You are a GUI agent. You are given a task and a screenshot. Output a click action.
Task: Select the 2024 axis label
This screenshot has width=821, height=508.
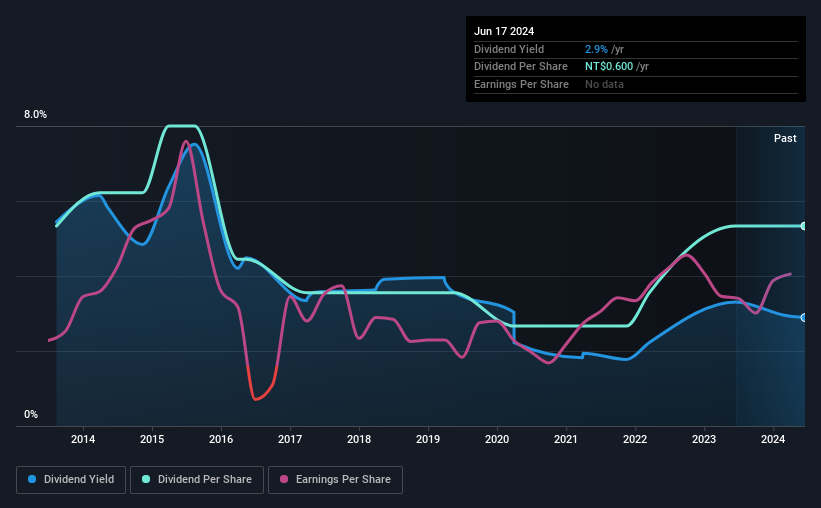[773, 439]
